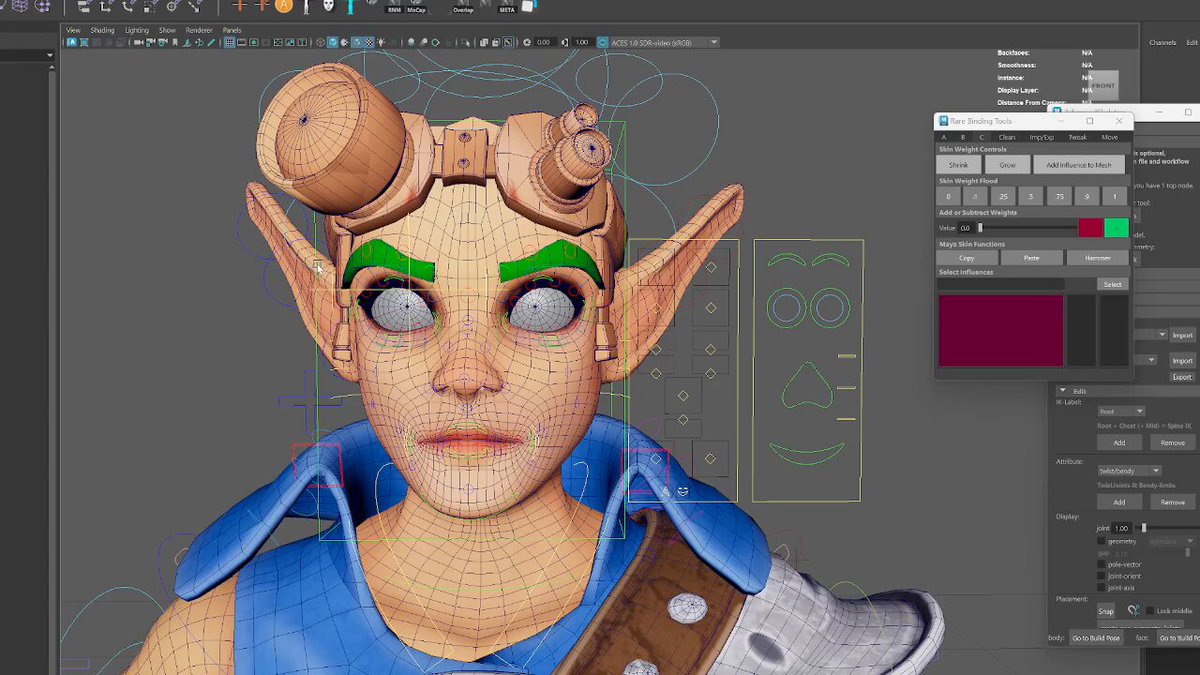Click the select camera icon in panel toolbar
Screen dimensions: 1200x675
[72, 43]
